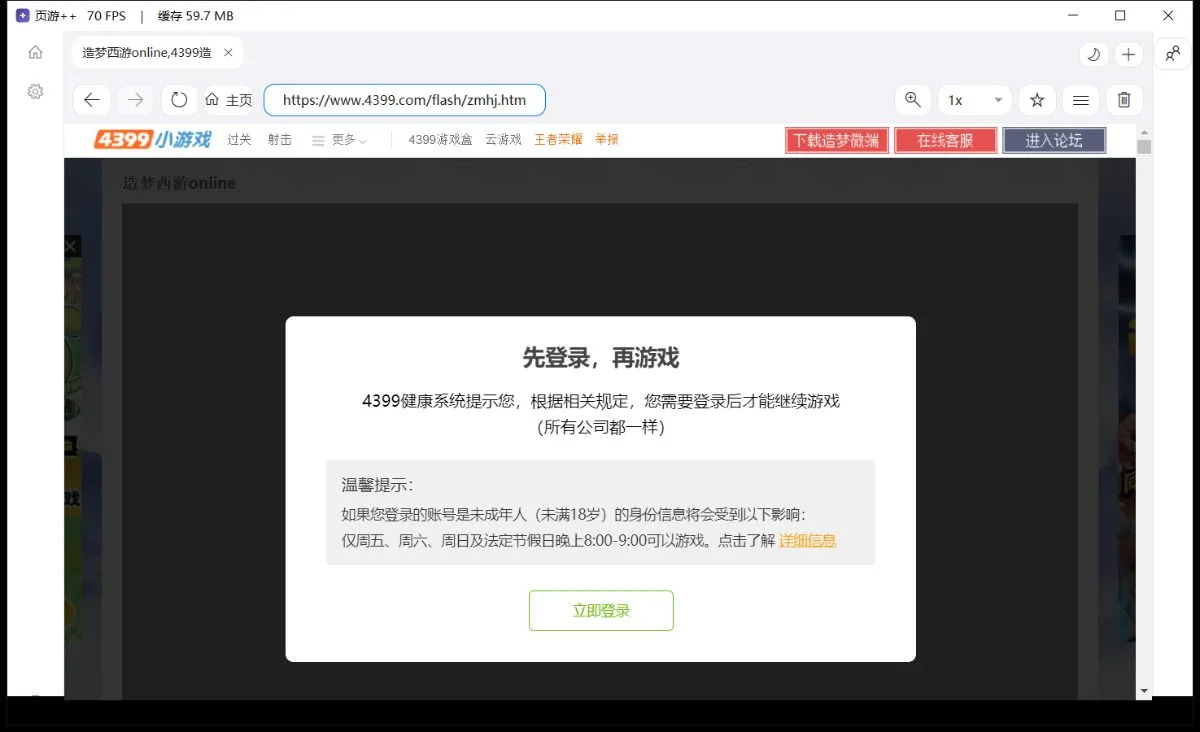
Task: Bookmark page with star icon
Action: pos(1037,100)
